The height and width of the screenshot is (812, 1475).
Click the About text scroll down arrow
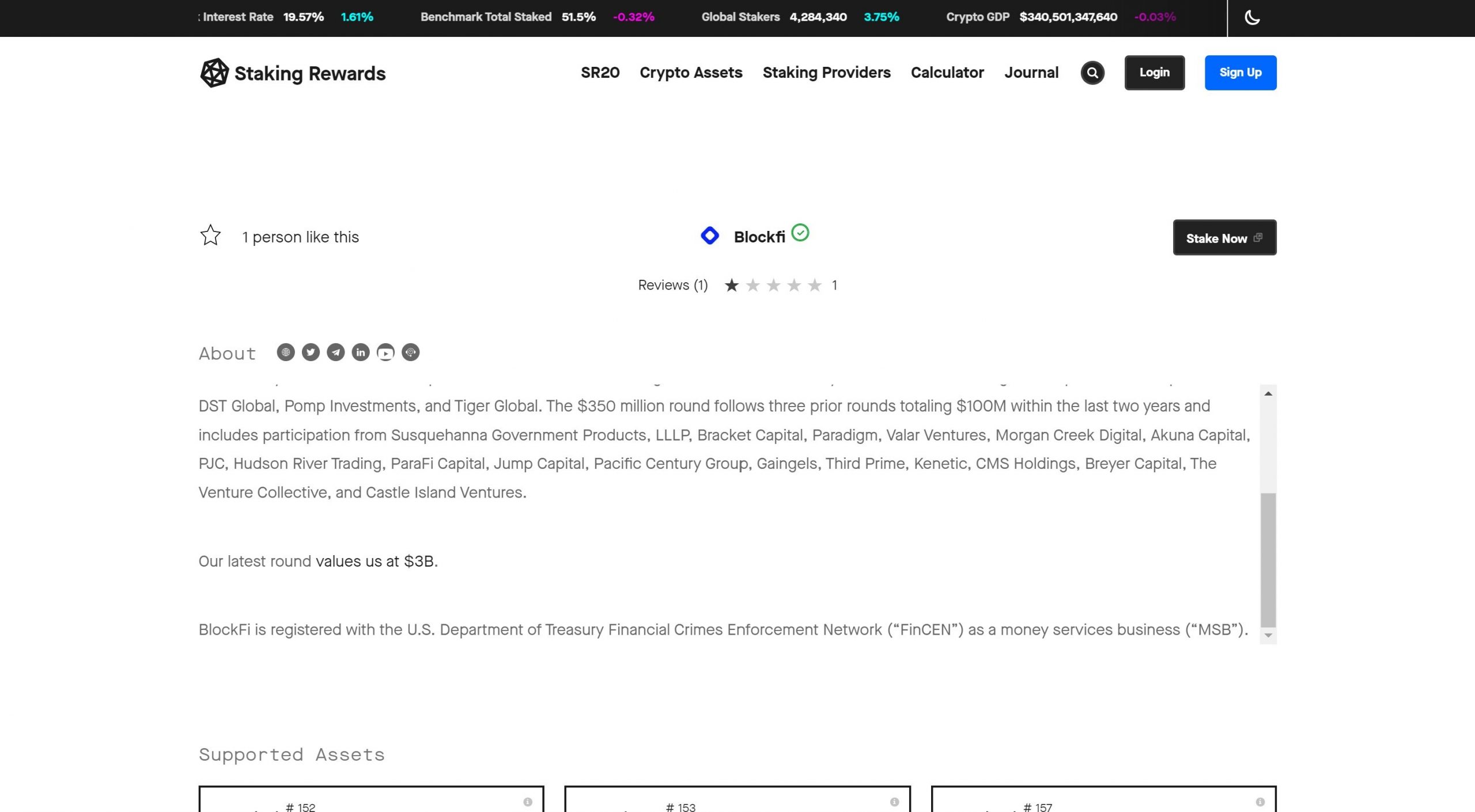[x=1268, y=635]
